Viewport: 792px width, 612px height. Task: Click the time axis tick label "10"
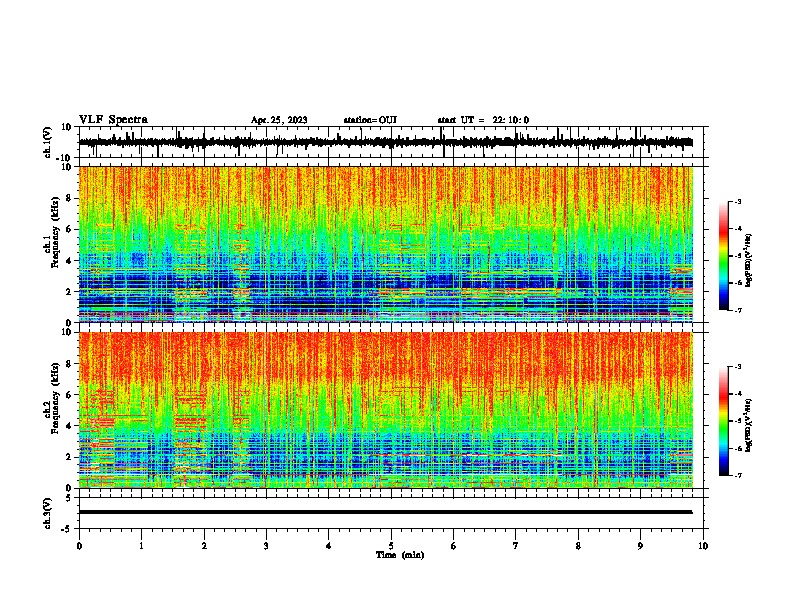(x=703, y=546)
